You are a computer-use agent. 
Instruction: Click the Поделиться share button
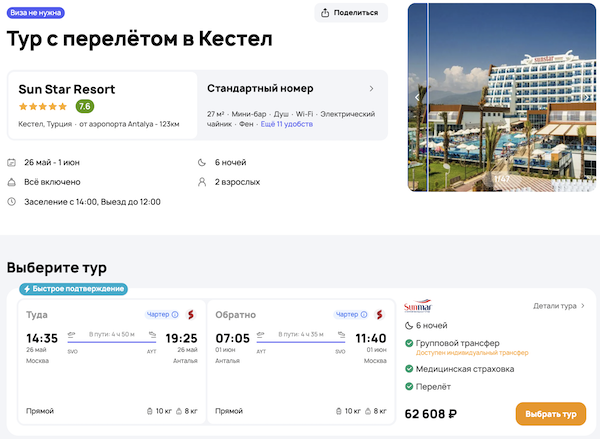(351, 13)
